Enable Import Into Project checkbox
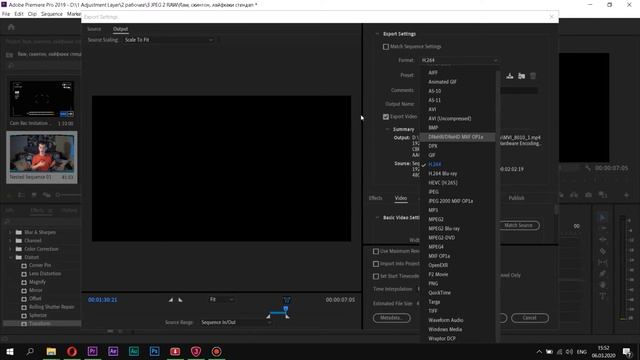 pos(376,264)
